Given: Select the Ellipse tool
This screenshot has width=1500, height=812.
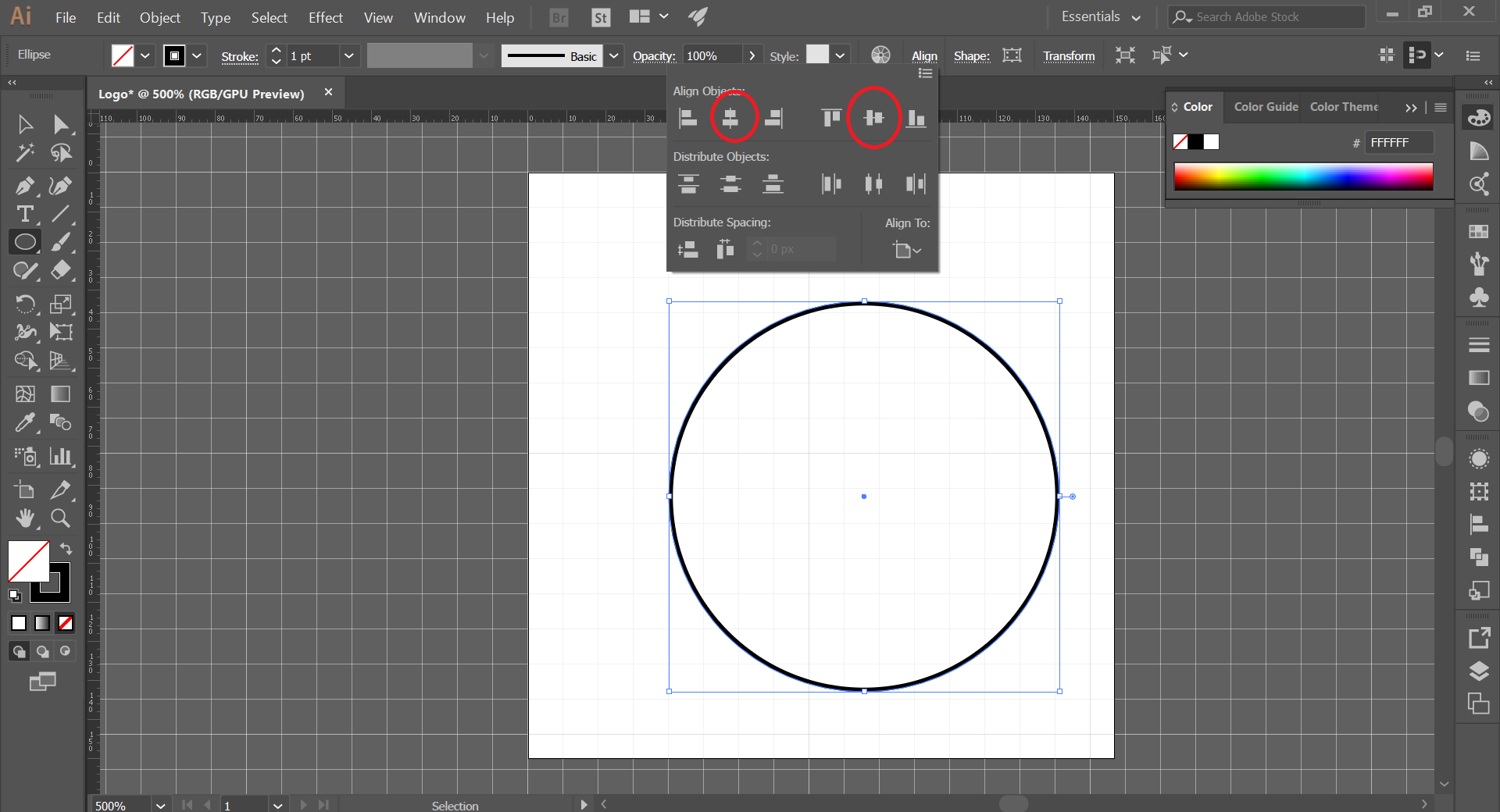Looking at the screenshot, I should click(x=25, y=242).
